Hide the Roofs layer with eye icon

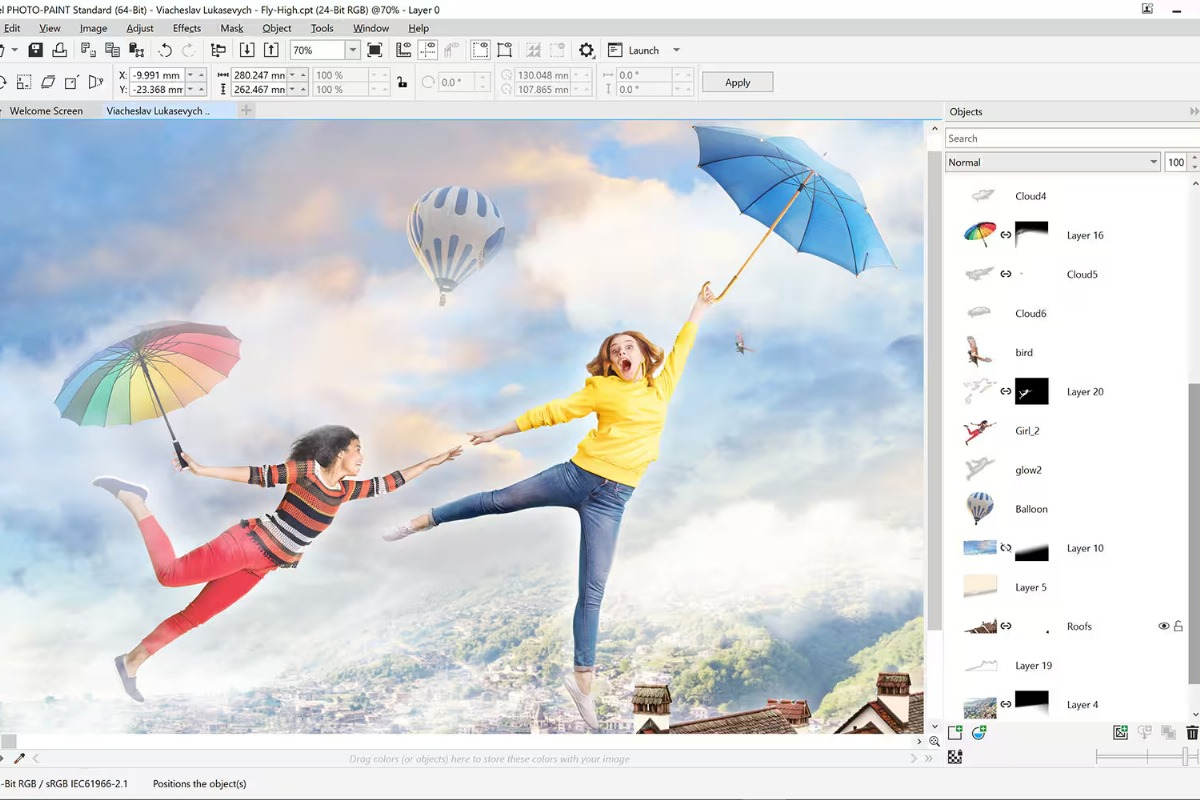click(1163, 626)
